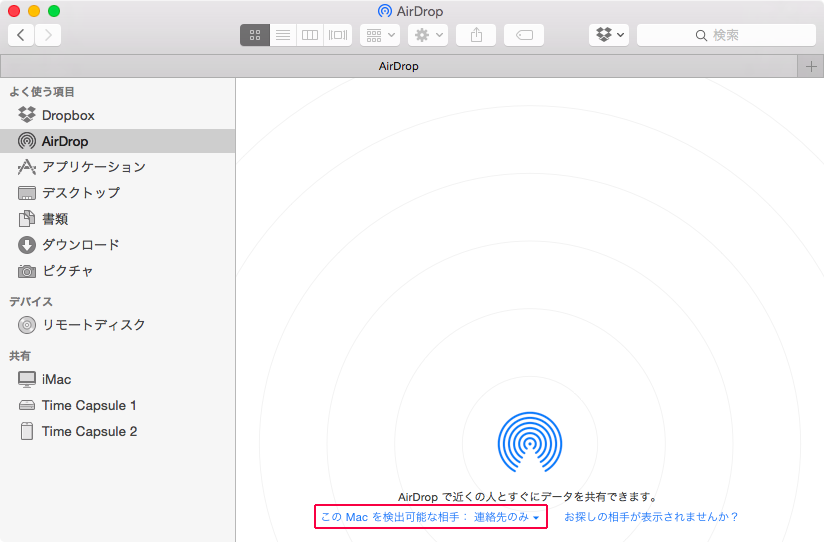Viewport: 824px width, 542px height.
Task: Open 書類 folder in the sidebar
Action: (x=118, y=219)
